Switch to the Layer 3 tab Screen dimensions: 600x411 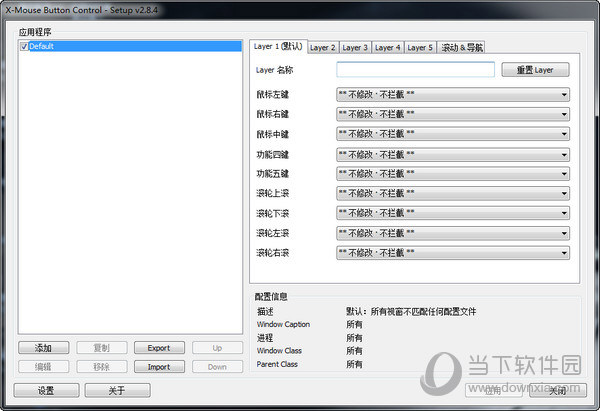tap(355, 47)
